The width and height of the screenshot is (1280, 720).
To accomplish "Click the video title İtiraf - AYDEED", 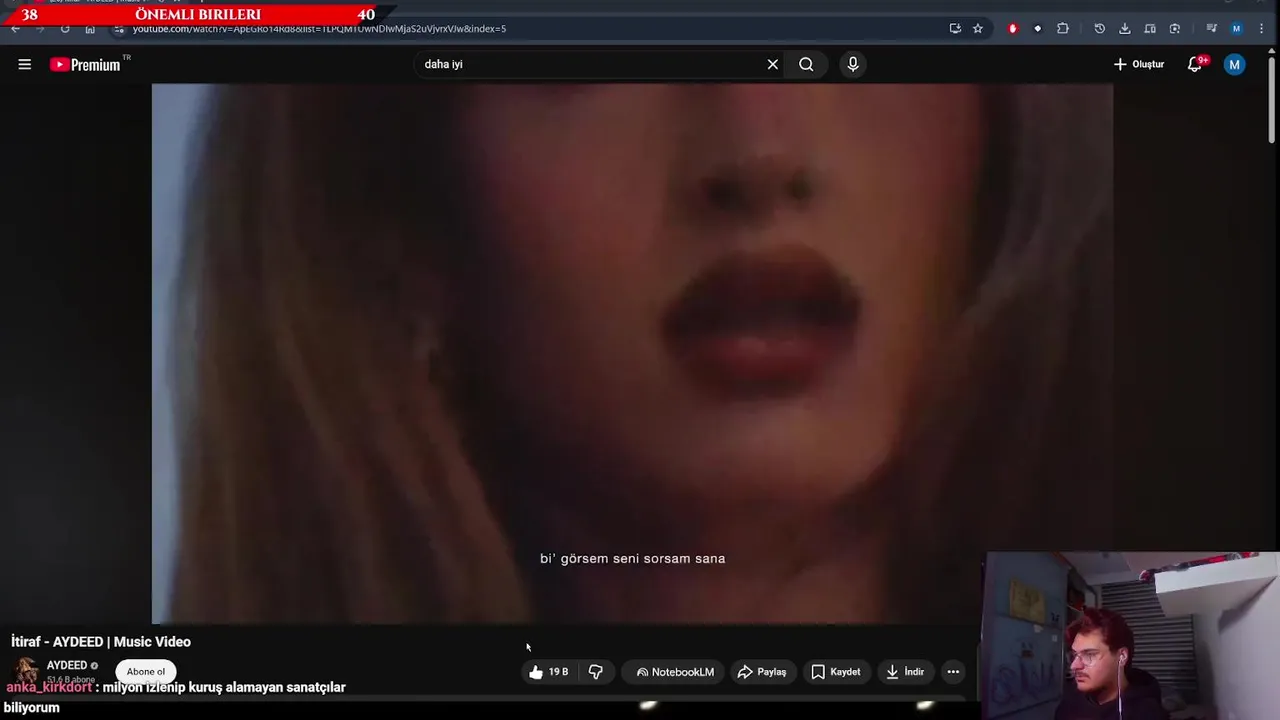I will coord(101,642).
